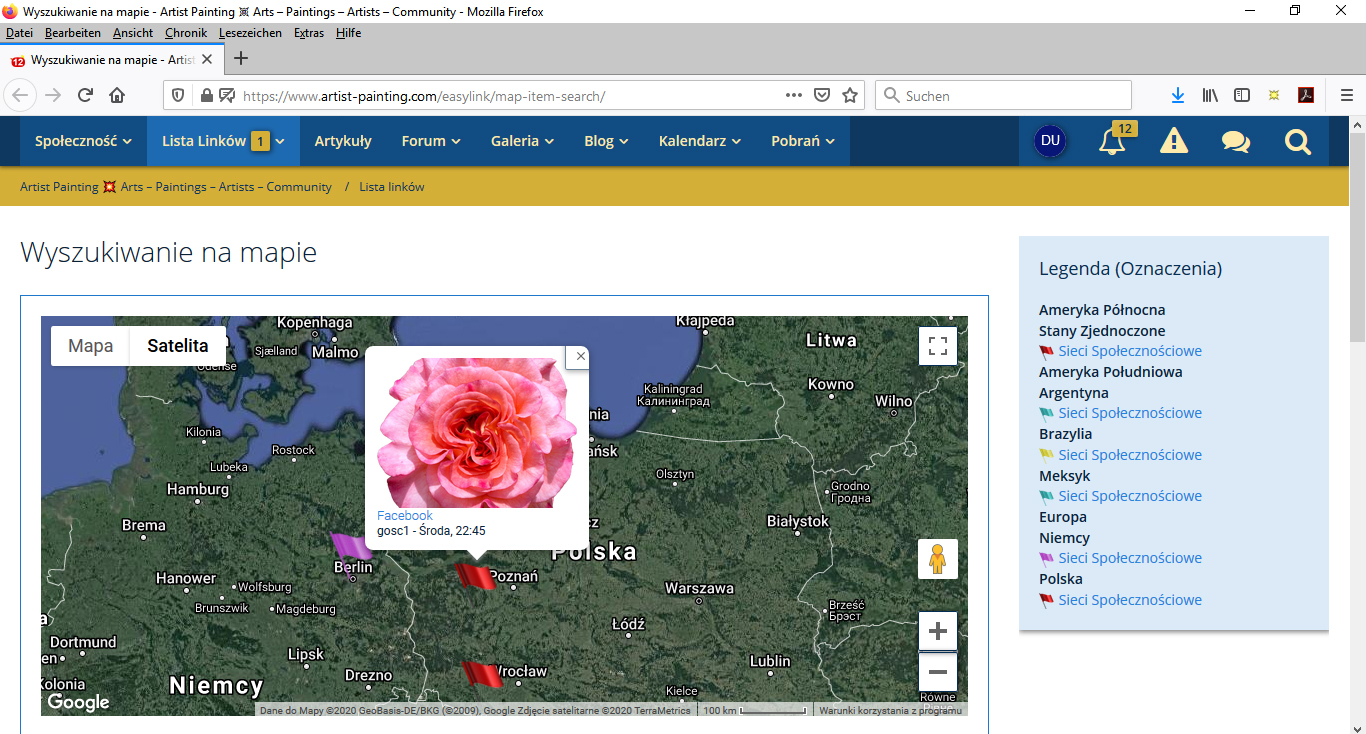Expand the Kalendarz dropdown menu
Image resolution: width=1366 pixels, height=734 pixels.
699,141
